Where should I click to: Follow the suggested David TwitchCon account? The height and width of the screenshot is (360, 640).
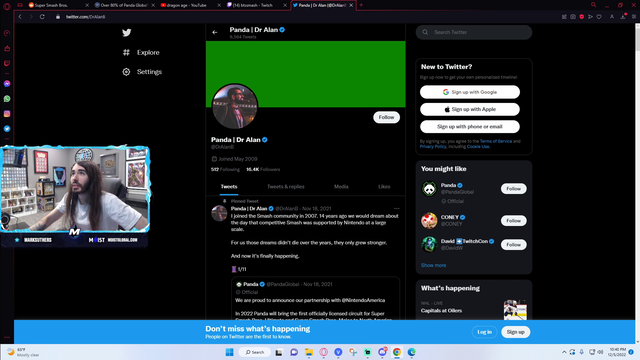pyautogui.click(x=513, y=245)
